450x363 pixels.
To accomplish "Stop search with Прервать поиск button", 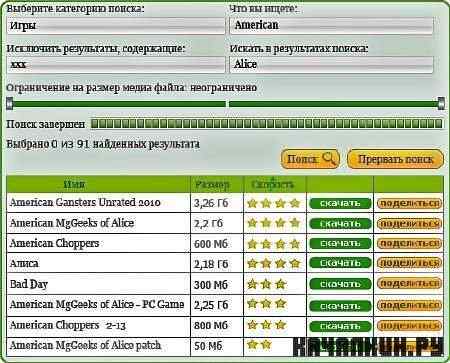I will click(395, 159).
